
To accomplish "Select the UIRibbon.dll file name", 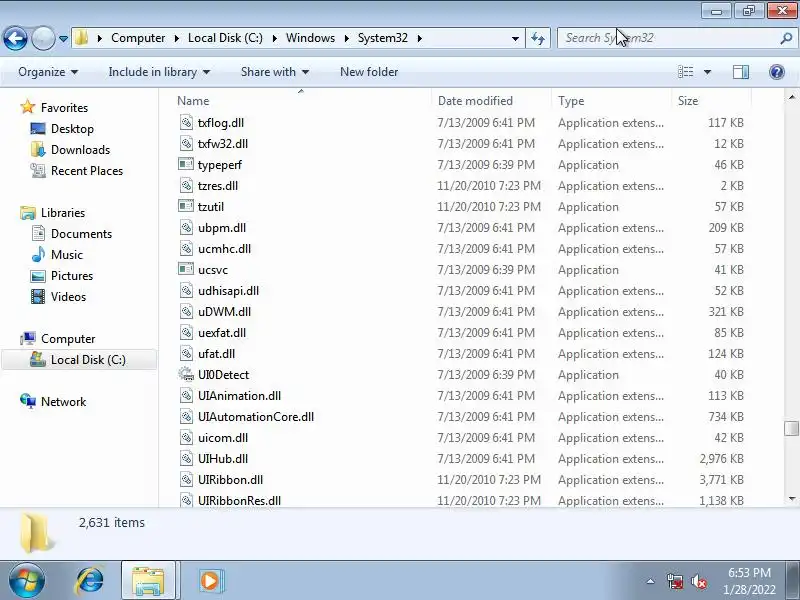I will (x=231, y=480).
